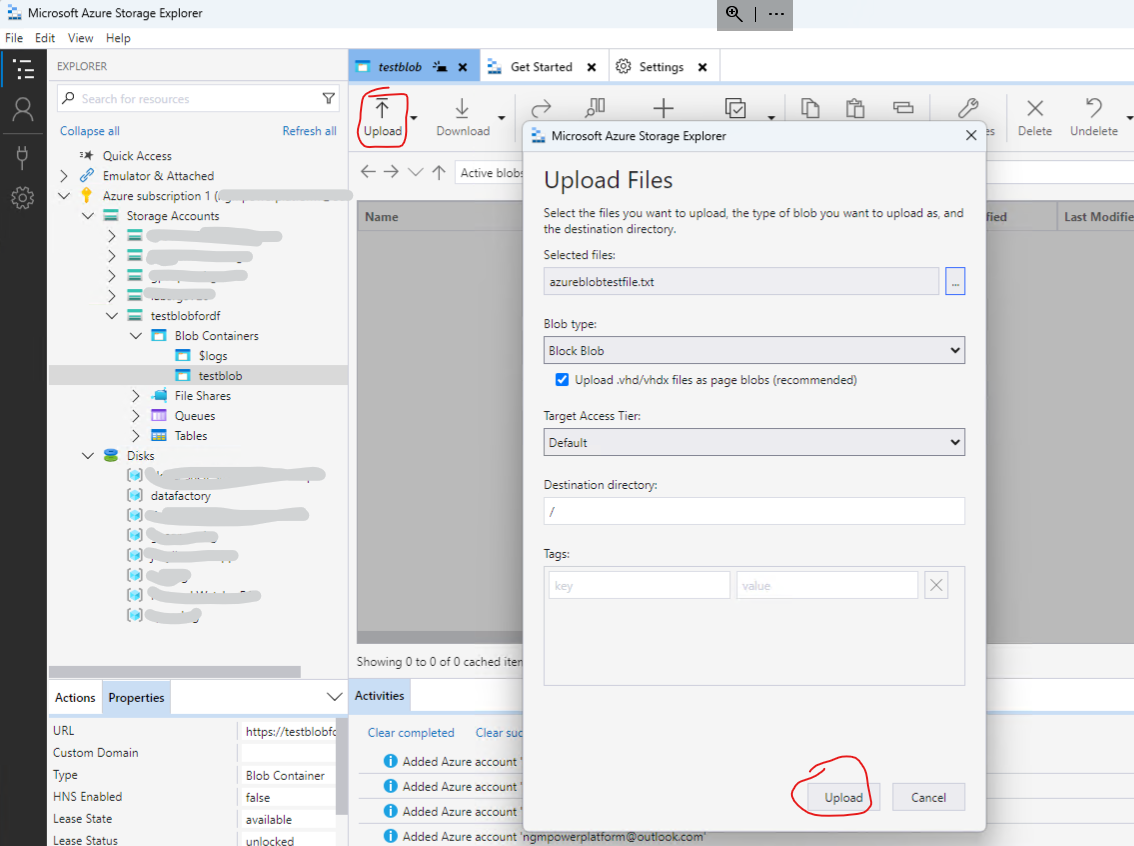
Task: Go forward with the right navigation arrow
Action: [x=391, y=172]
